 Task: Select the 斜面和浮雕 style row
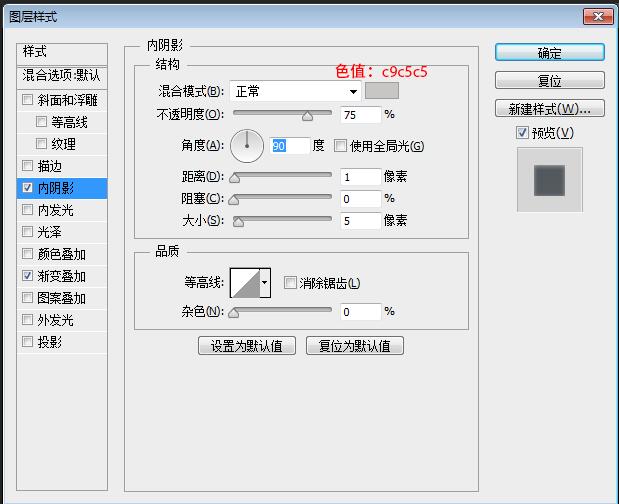point(62,100)
